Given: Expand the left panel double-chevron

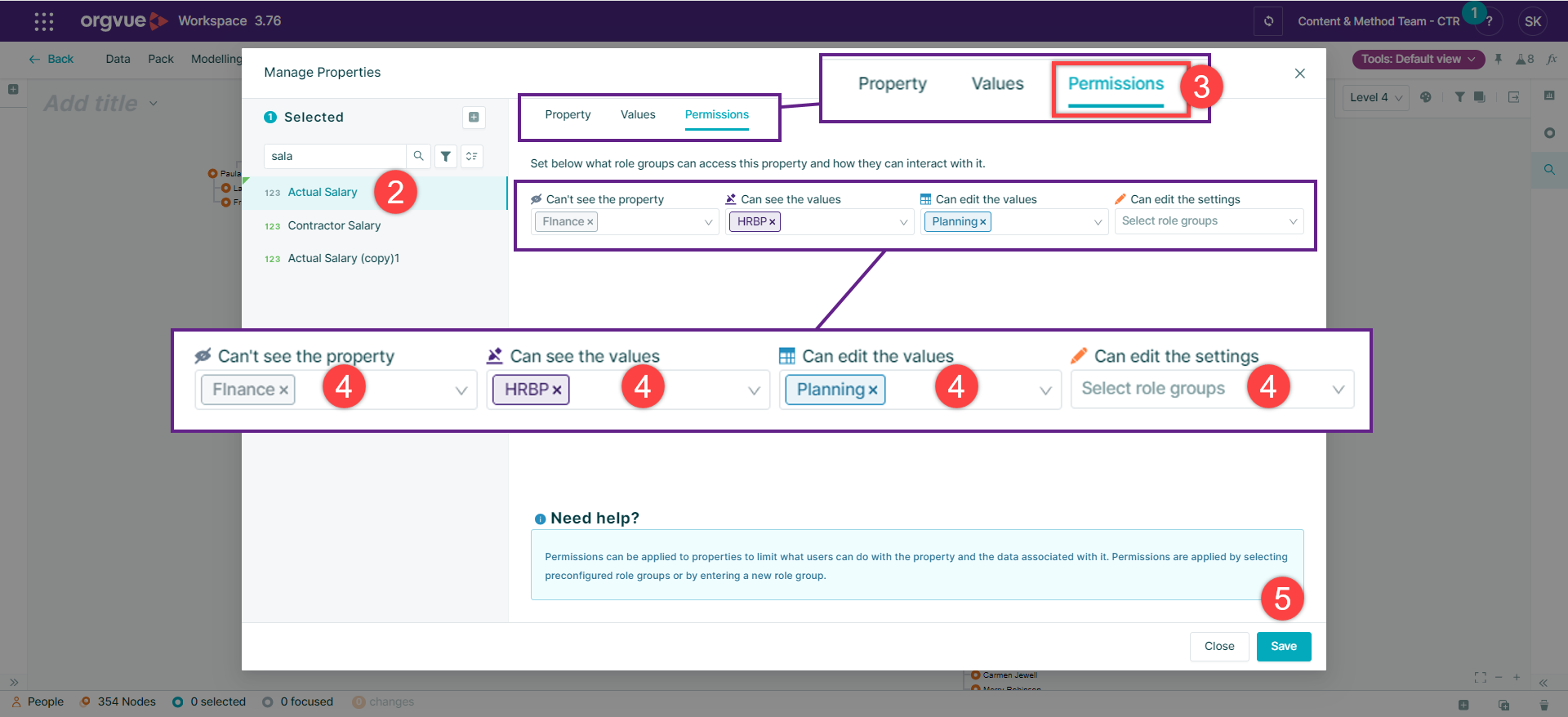Looking at the screenshot, I should tap(14, 682).
